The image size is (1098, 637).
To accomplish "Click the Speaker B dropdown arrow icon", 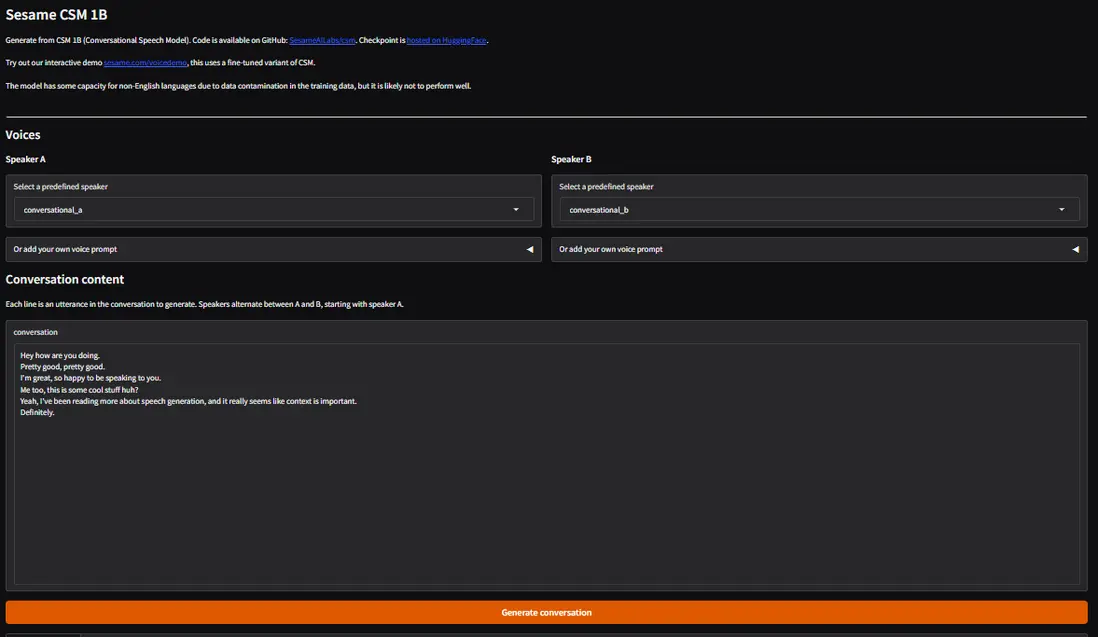I will pos(1062,209).
